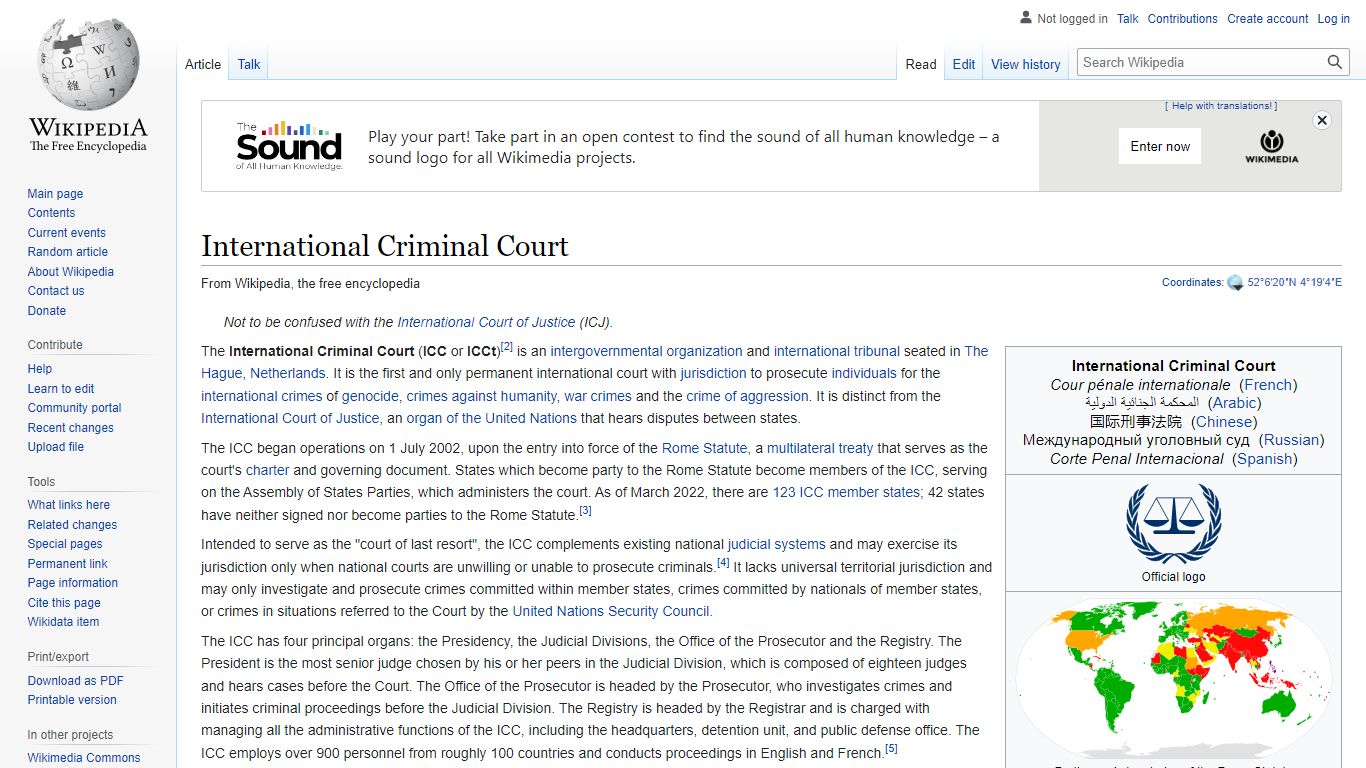This screenshot has width=1366, height=768.
Task: Click coordinates 52°6′20″N 4°19′4″E
Action: point(1294,283)
